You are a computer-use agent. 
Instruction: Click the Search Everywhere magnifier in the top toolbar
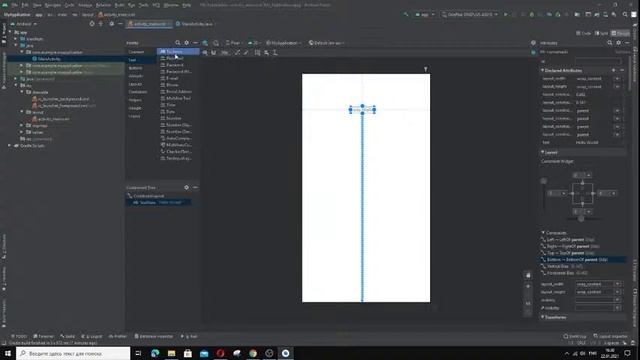pyautogui.click(x=625, y=15)
